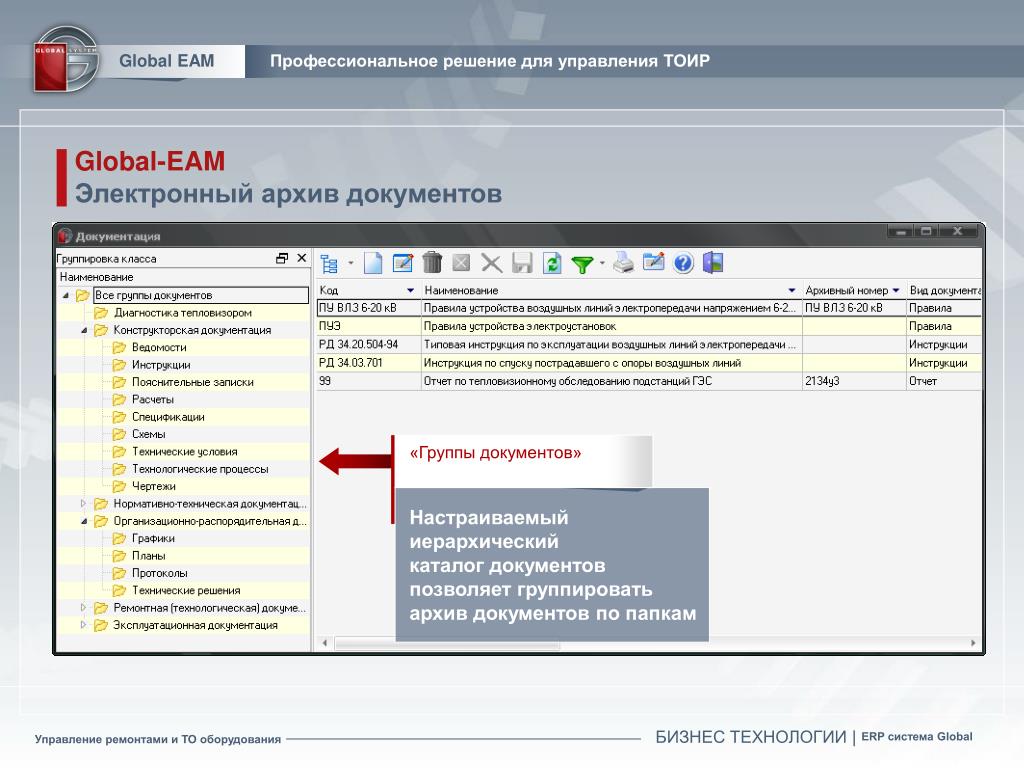Click horizontal scrollbar right arrow
This screenshot has height=768, width=1024.
[973, 643]
